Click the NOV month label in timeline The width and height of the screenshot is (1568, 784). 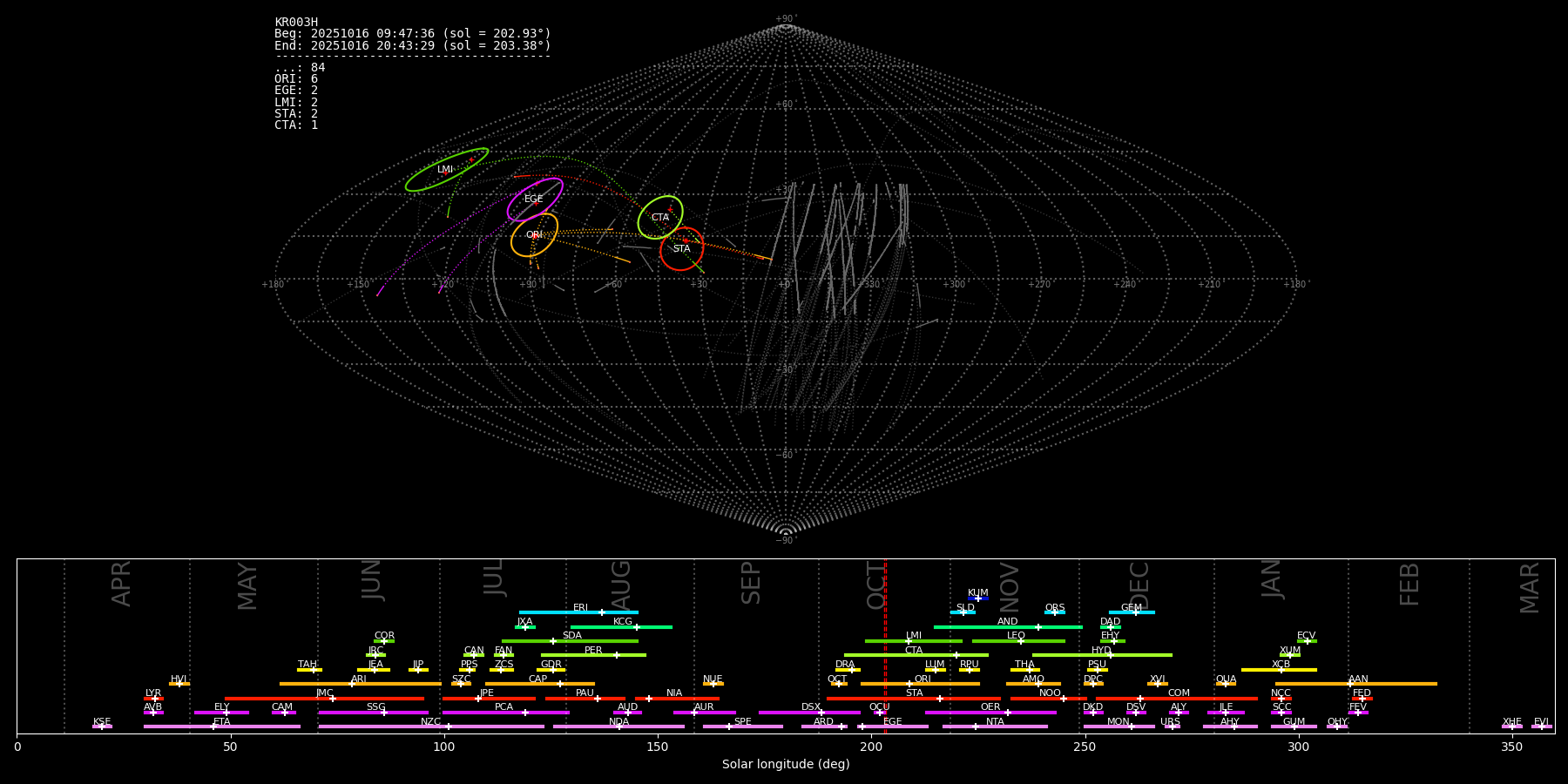tap(1009, 588)
